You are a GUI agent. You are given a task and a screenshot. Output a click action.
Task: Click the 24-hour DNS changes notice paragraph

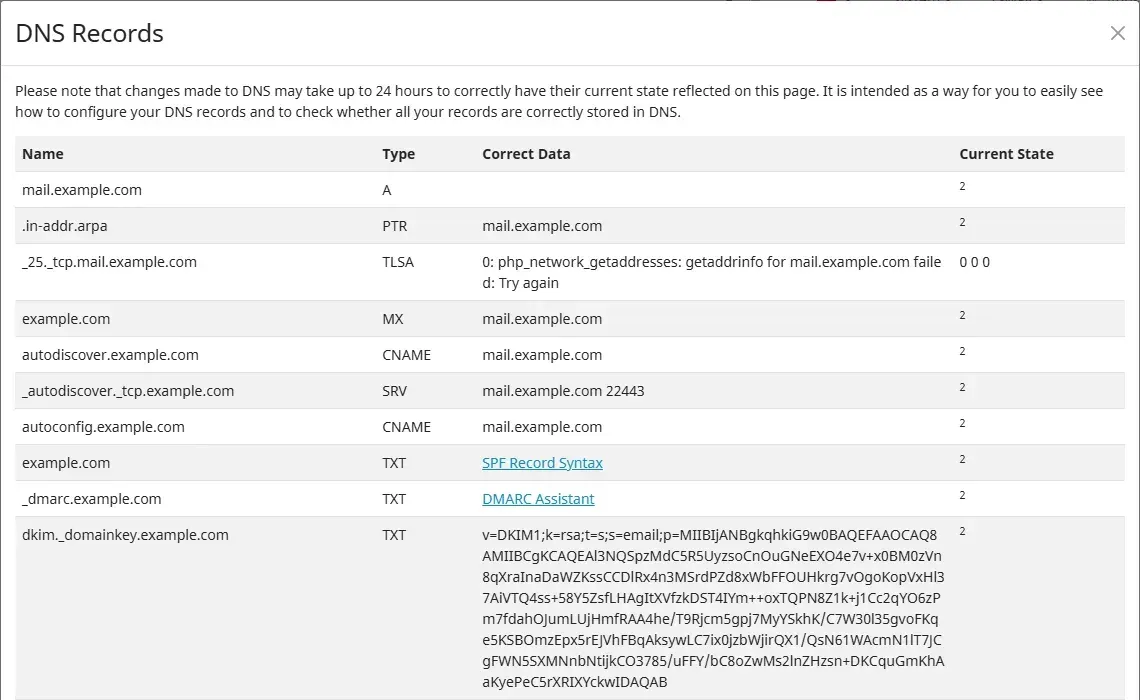(x=559, y=102)
